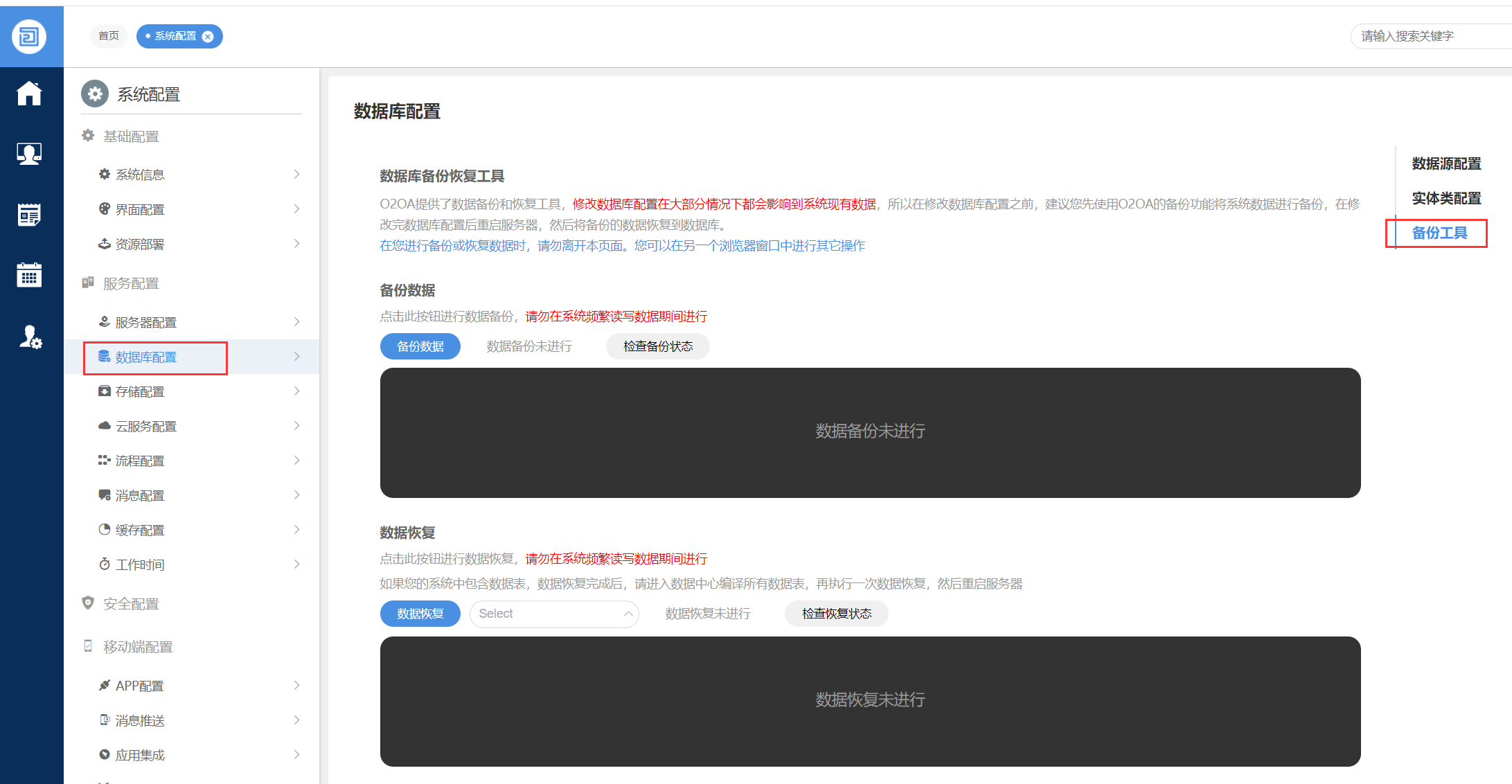Click the news/article icon in sidebar

(x=29, y=215)
